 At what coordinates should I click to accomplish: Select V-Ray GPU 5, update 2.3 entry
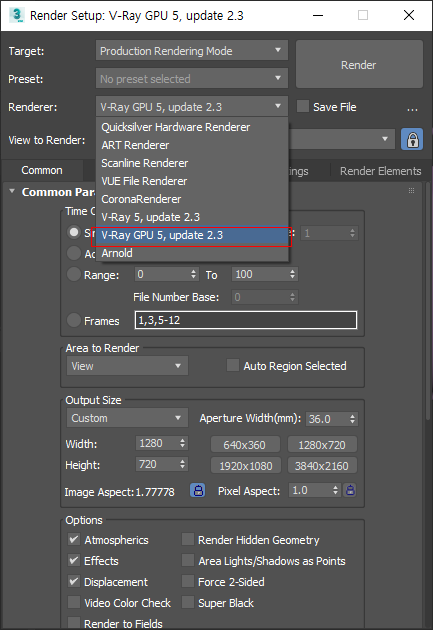[192, 235]
